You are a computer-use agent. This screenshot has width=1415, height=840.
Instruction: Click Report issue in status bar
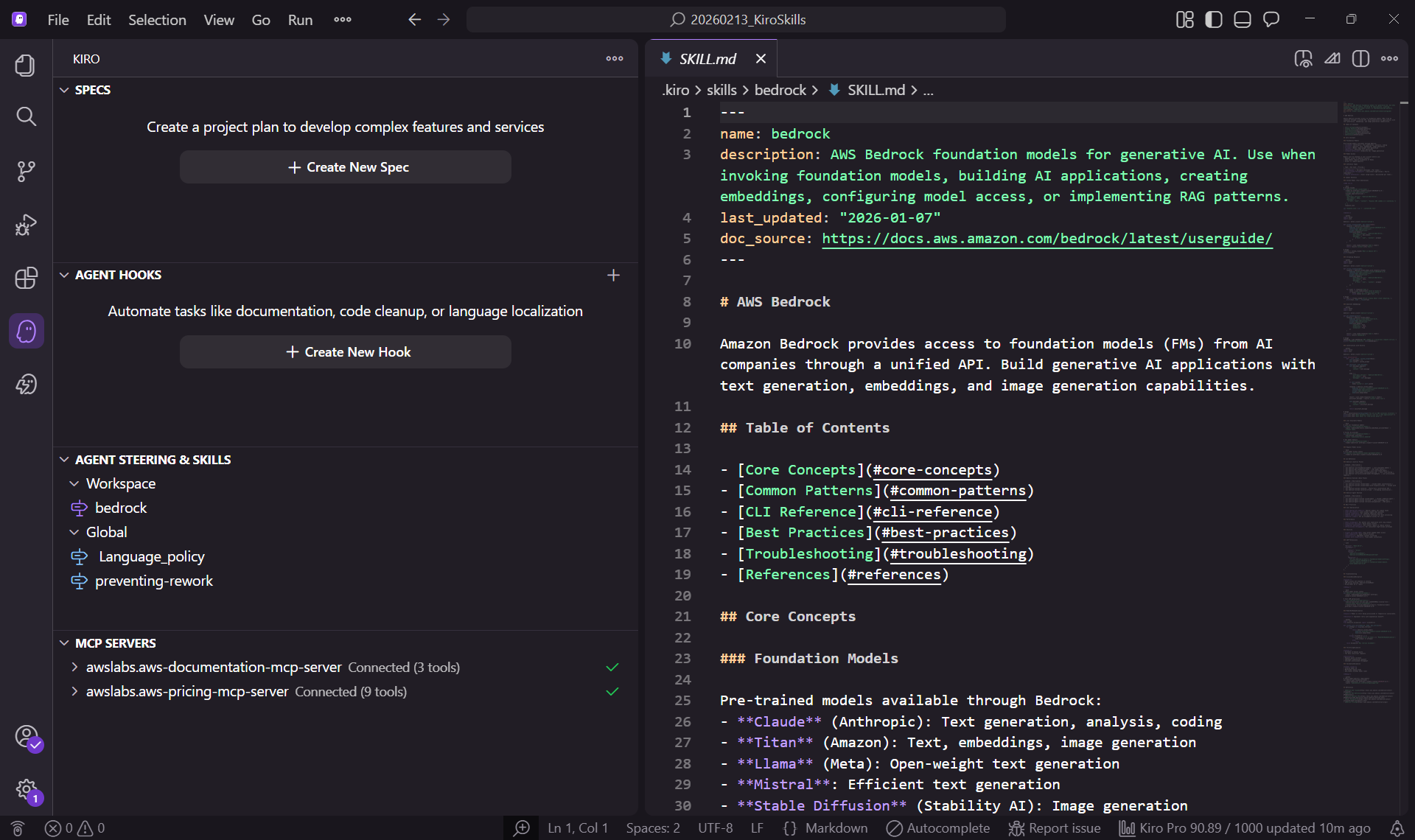tap(1054, 827)
